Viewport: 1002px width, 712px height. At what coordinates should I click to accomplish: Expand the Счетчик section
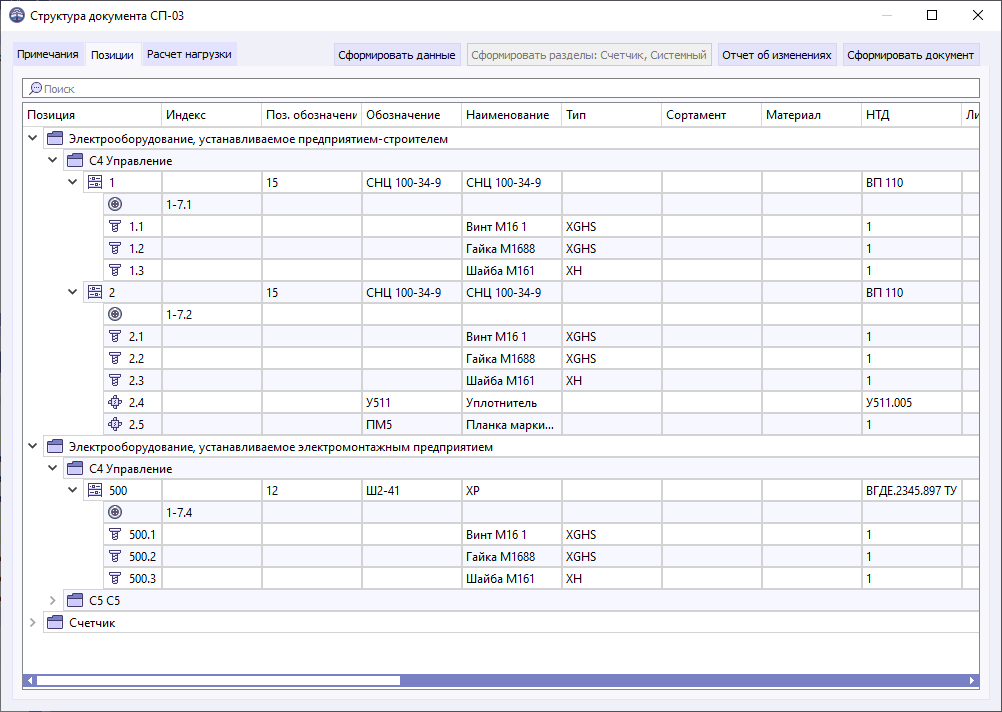click(31, 622)
